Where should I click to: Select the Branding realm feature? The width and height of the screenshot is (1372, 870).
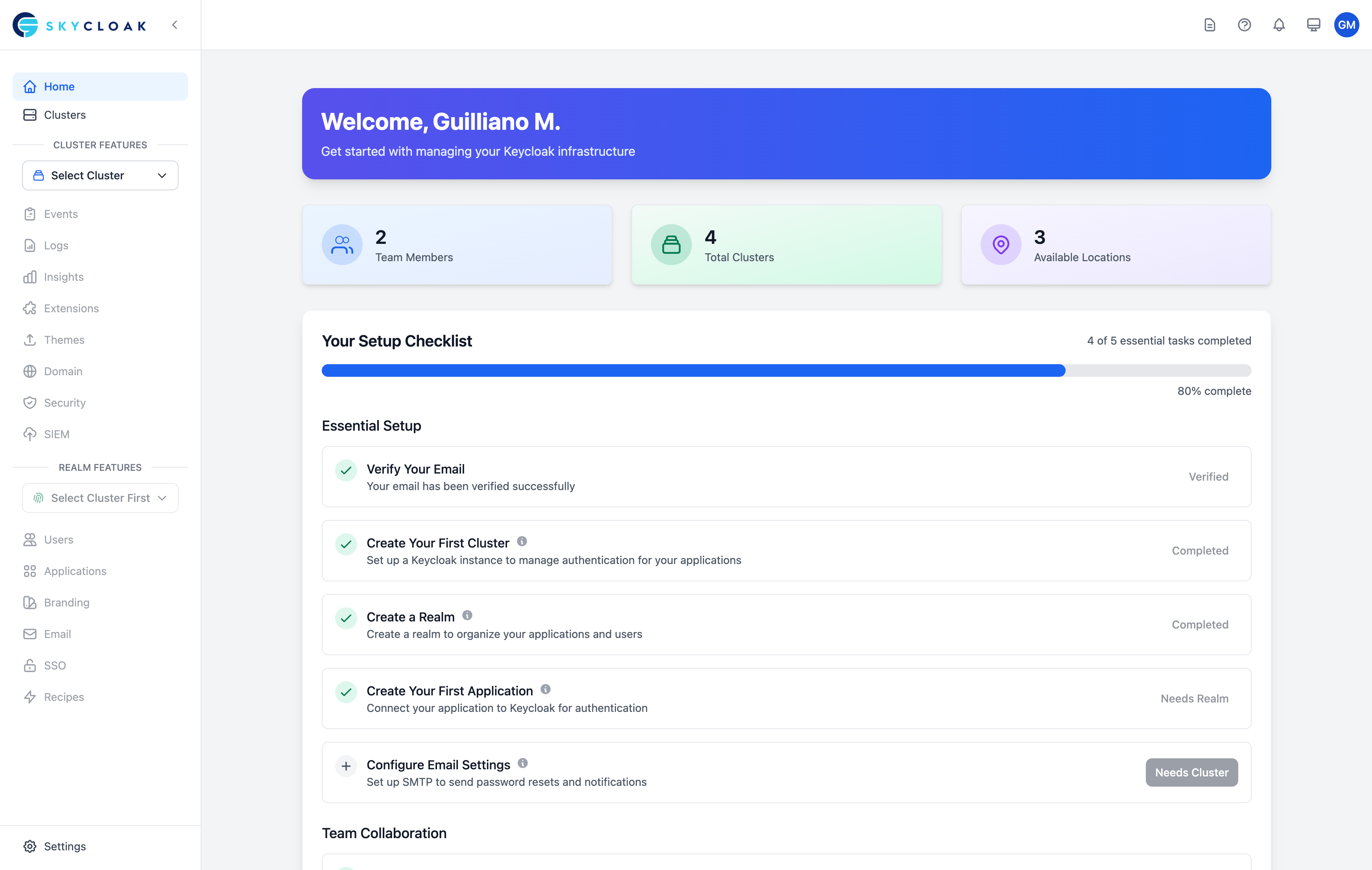point(66,602)
